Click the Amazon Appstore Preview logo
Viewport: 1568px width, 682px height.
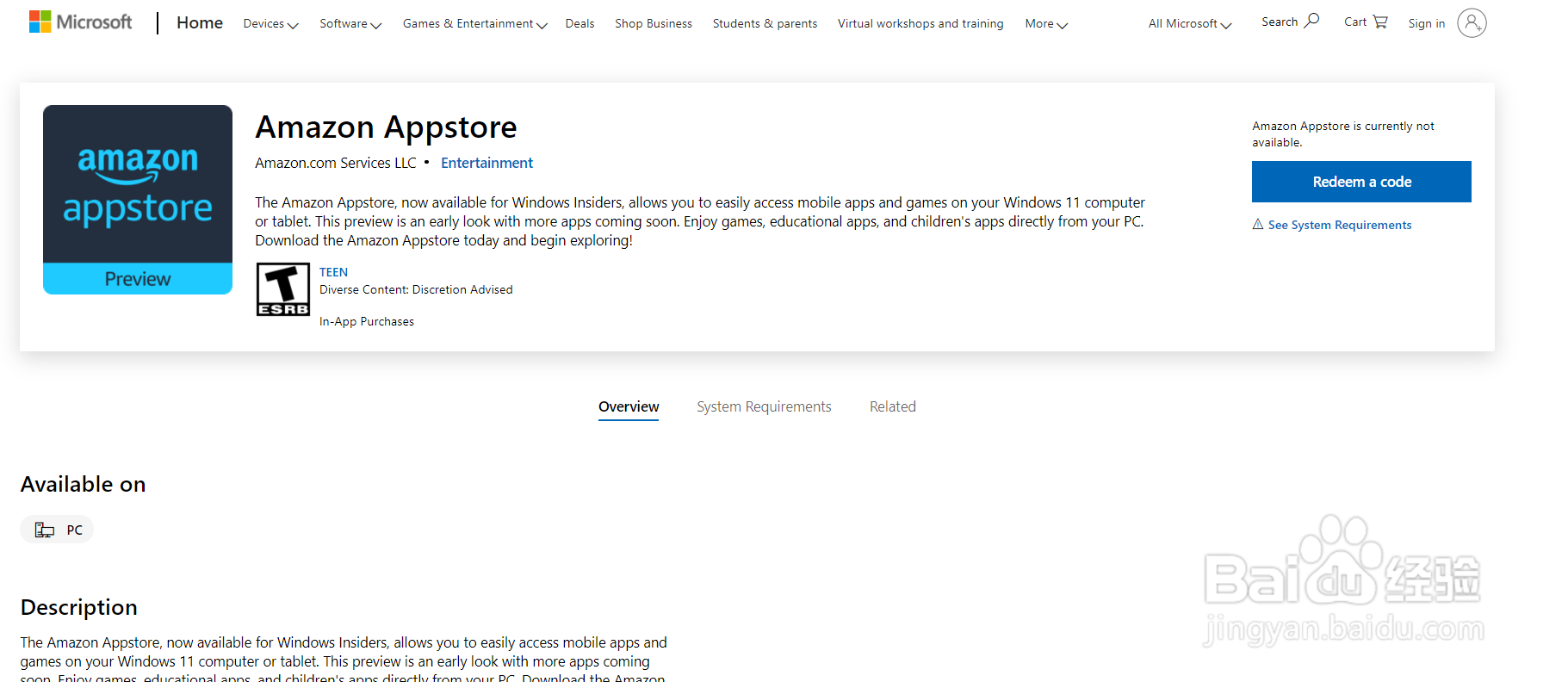[138, 200]
